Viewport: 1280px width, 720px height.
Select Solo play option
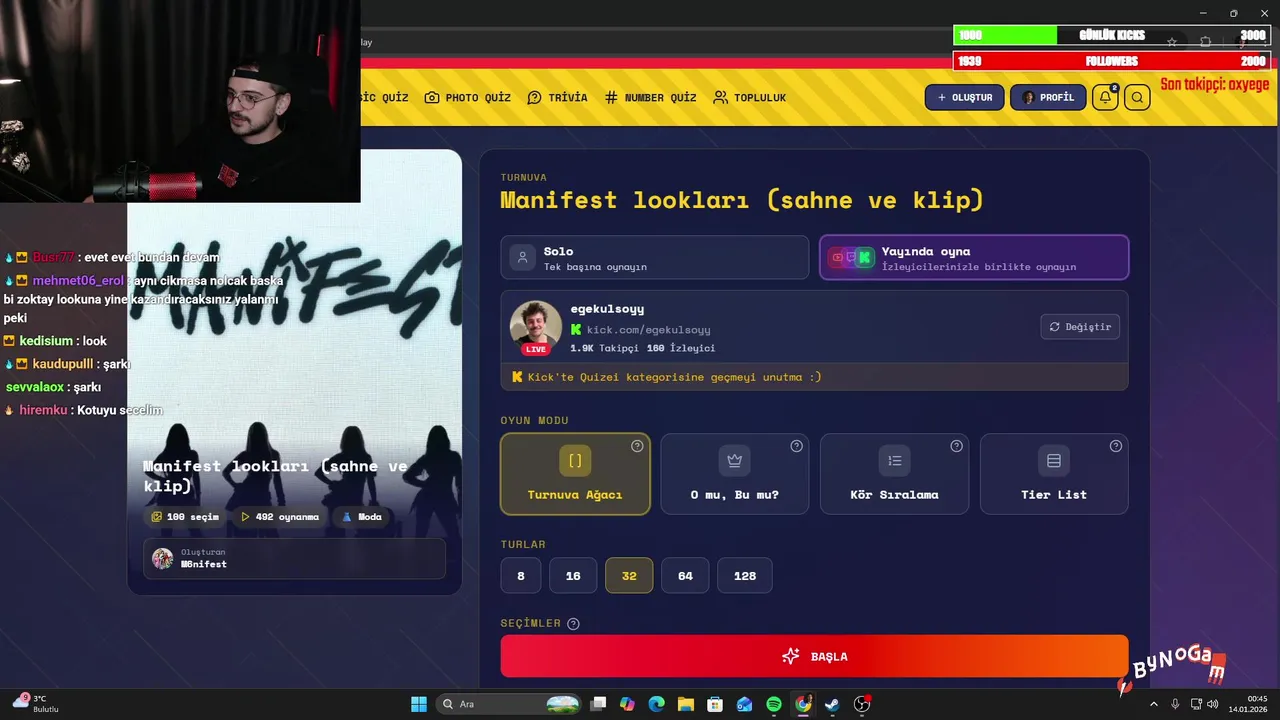655,258
